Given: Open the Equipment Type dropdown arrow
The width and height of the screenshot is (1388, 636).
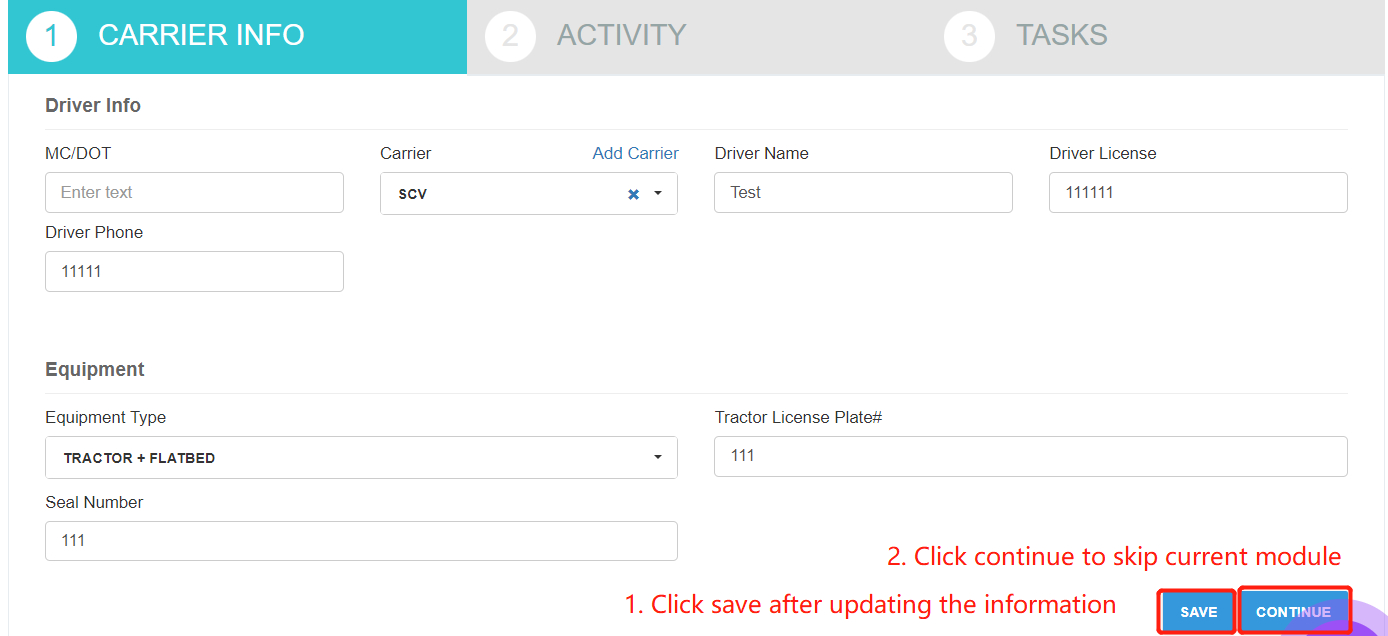Looking at the screenshot, I should 658,458.
